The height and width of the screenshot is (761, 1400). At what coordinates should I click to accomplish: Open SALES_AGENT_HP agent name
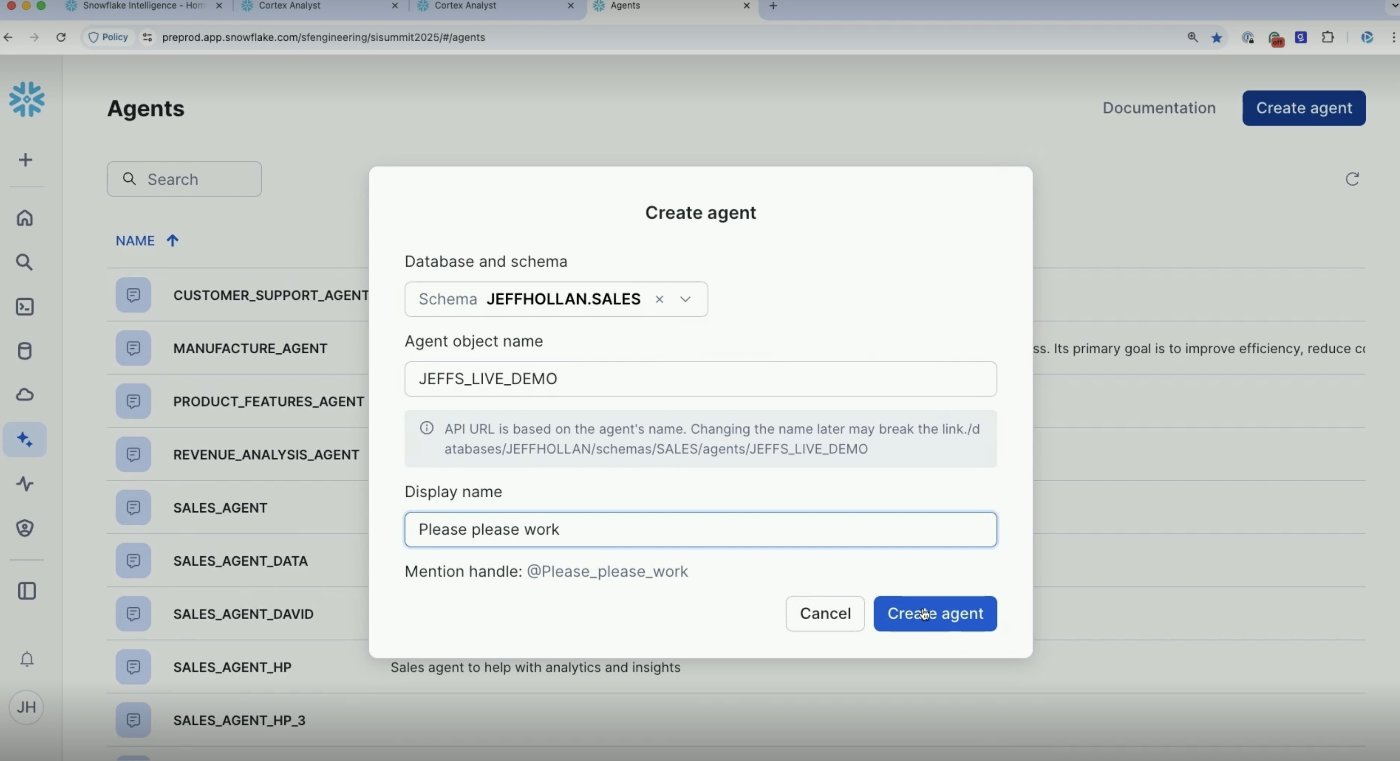click(232, 667)
